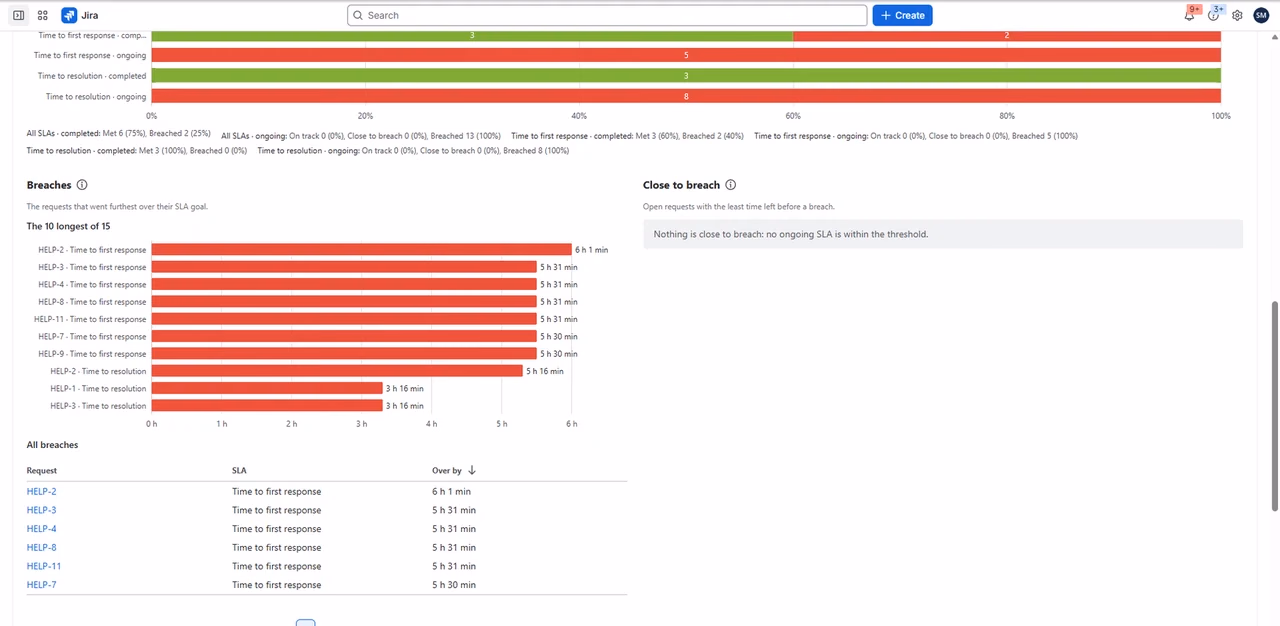Sort by the Over by arrow

tap(472, 470)
